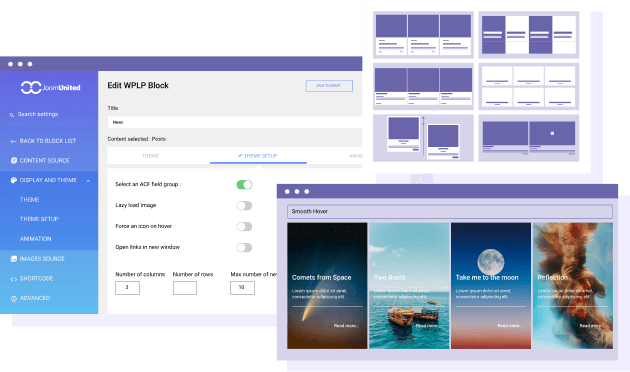This screenshot has width=630, height=372.
Task: Open the Take me to the moon card
Action: [491, 286]
